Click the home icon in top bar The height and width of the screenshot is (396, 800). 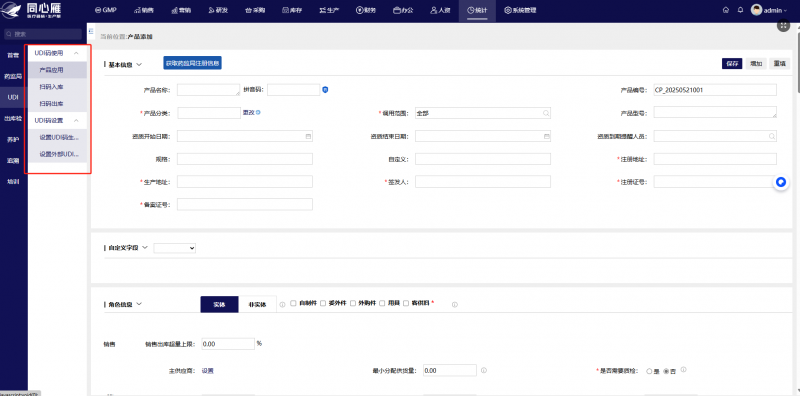click(x=726, y=10)
